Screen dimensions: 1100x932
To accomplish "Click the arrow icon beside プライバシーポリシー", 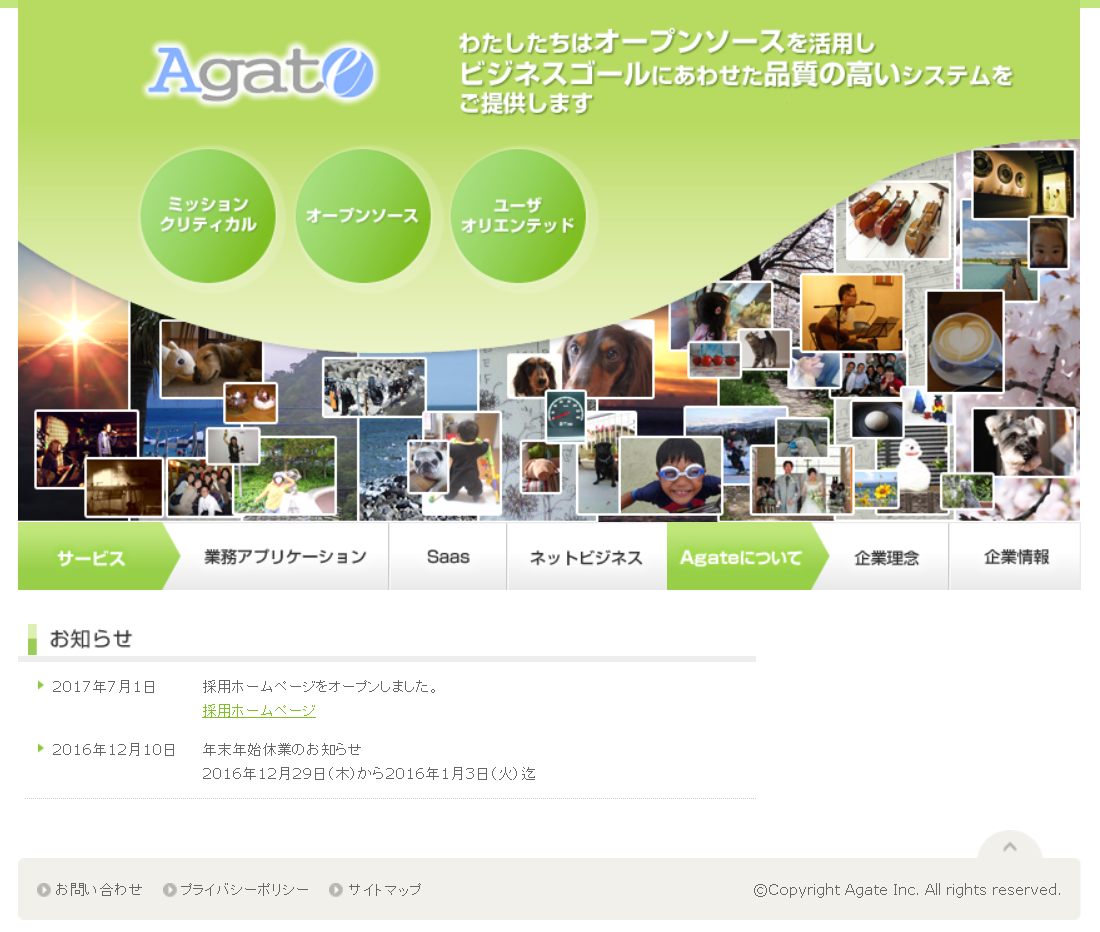I will 169,889.
